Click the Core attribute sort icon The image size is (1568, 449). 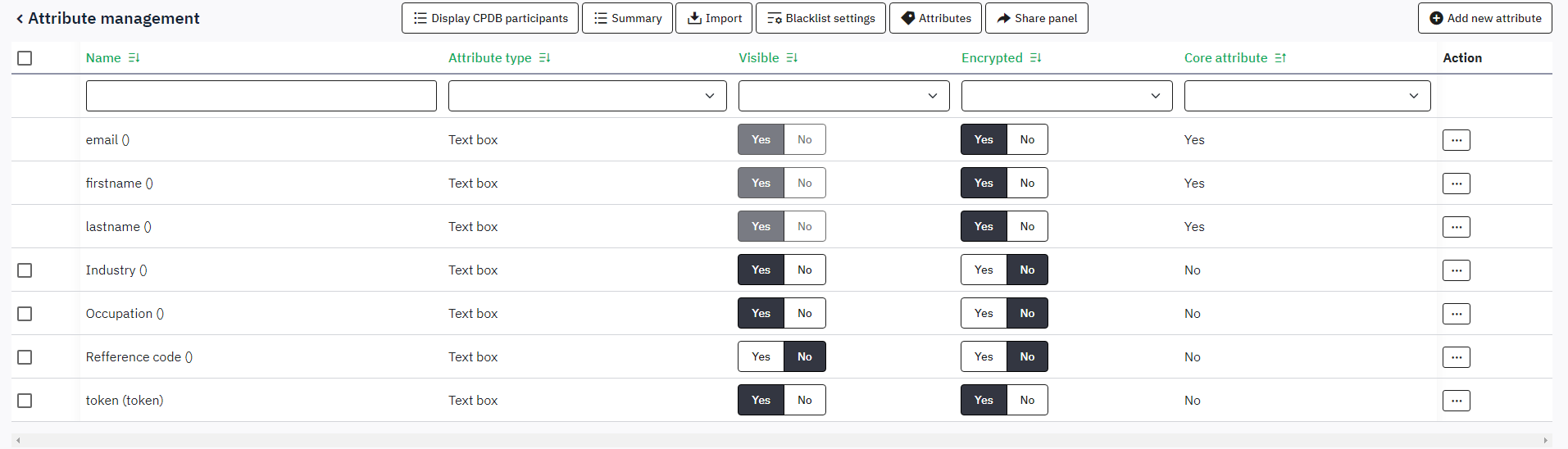click(x=1281, y=58)
